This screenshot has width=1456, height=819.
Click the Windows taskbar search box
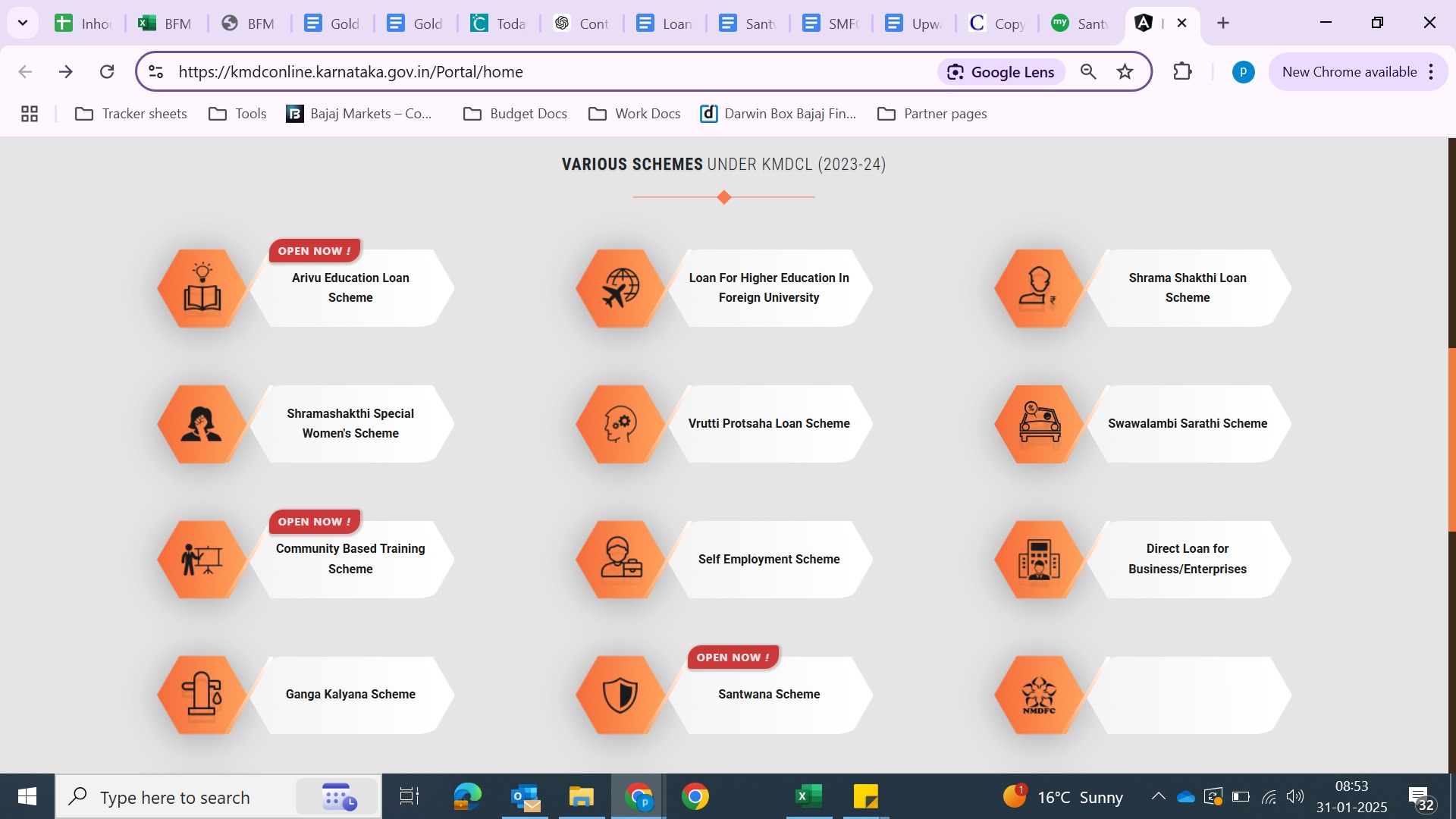click(174, 797)
